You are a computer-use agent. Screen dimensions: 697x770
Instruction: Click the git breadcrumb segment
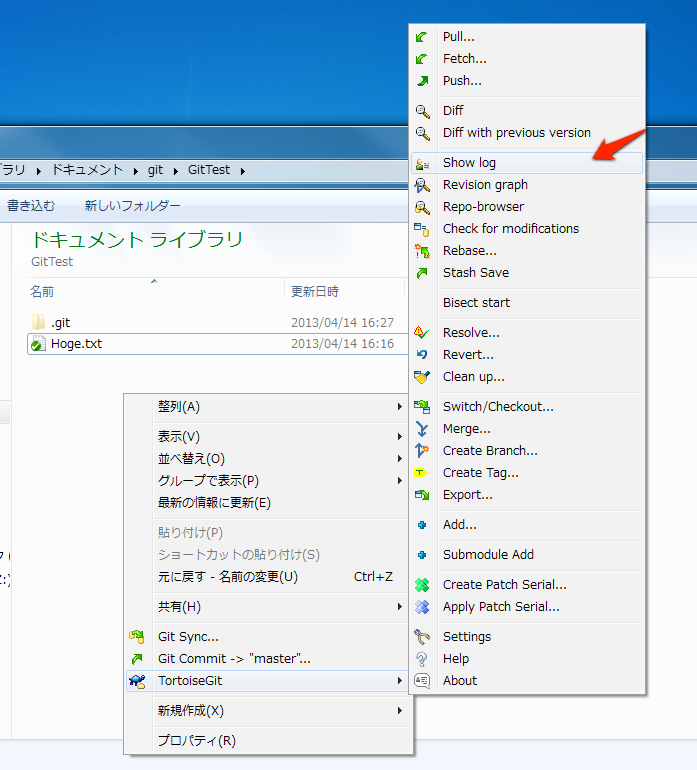pos(155,170)
